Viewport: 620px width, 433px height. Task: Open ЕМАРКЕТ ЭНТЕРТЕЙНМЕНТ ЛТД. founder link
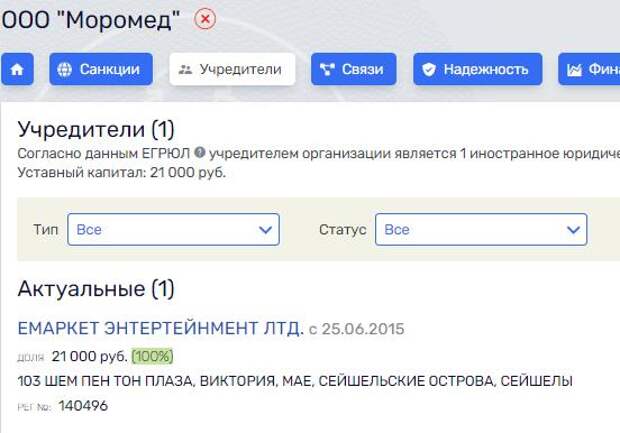pyautogui.click(x=160, y=328)
